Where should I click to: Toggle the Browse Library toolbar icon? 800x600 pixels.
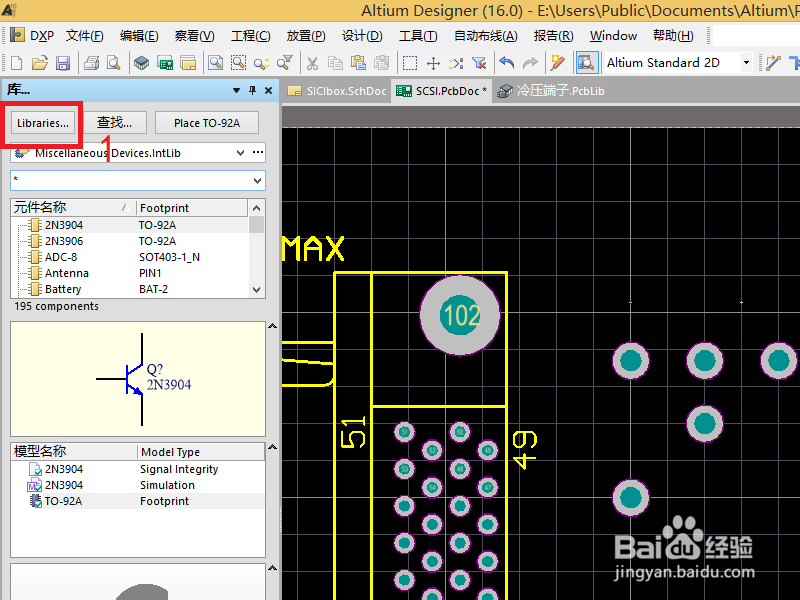586,63
